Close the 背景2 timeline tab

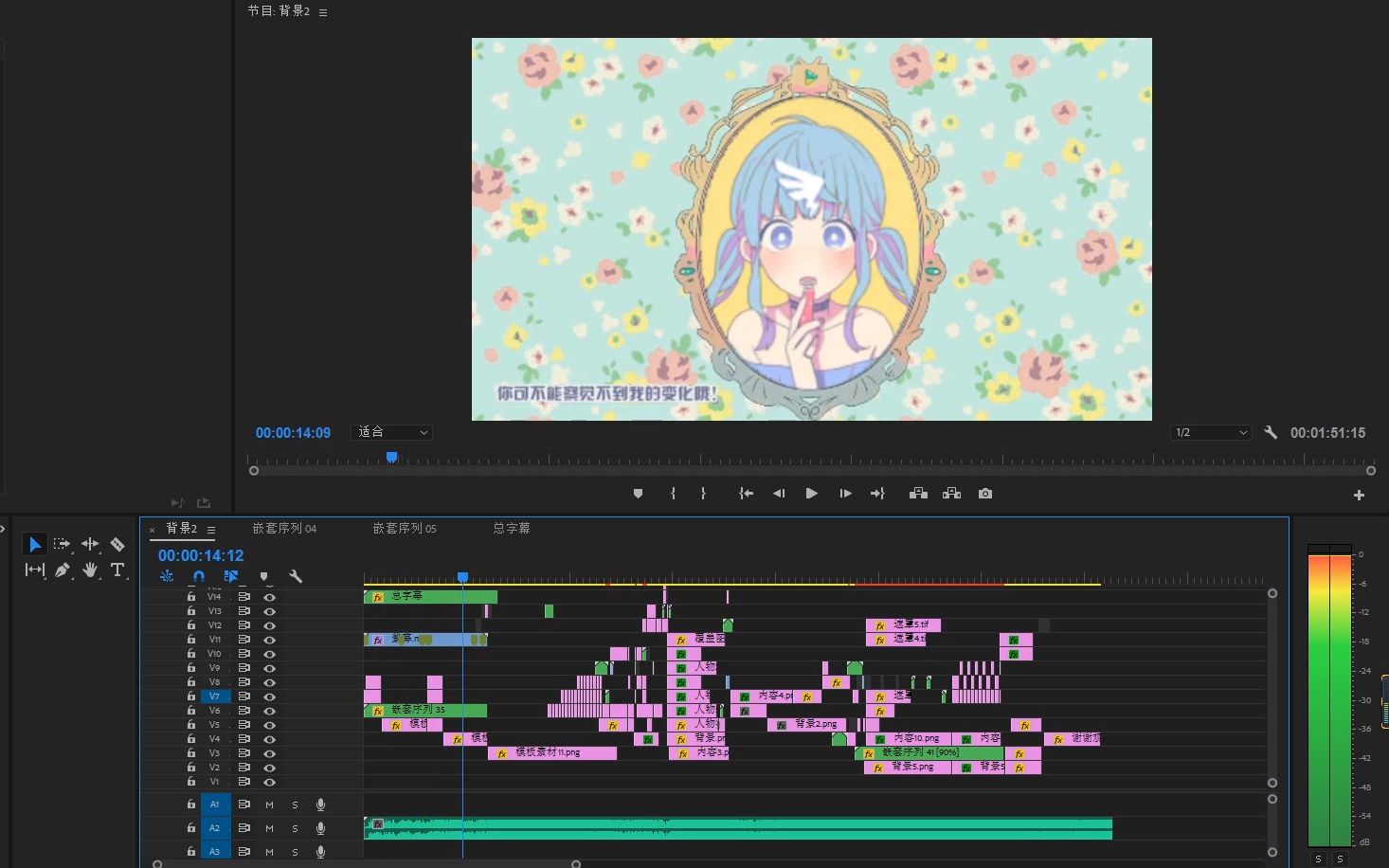(152, 530)
